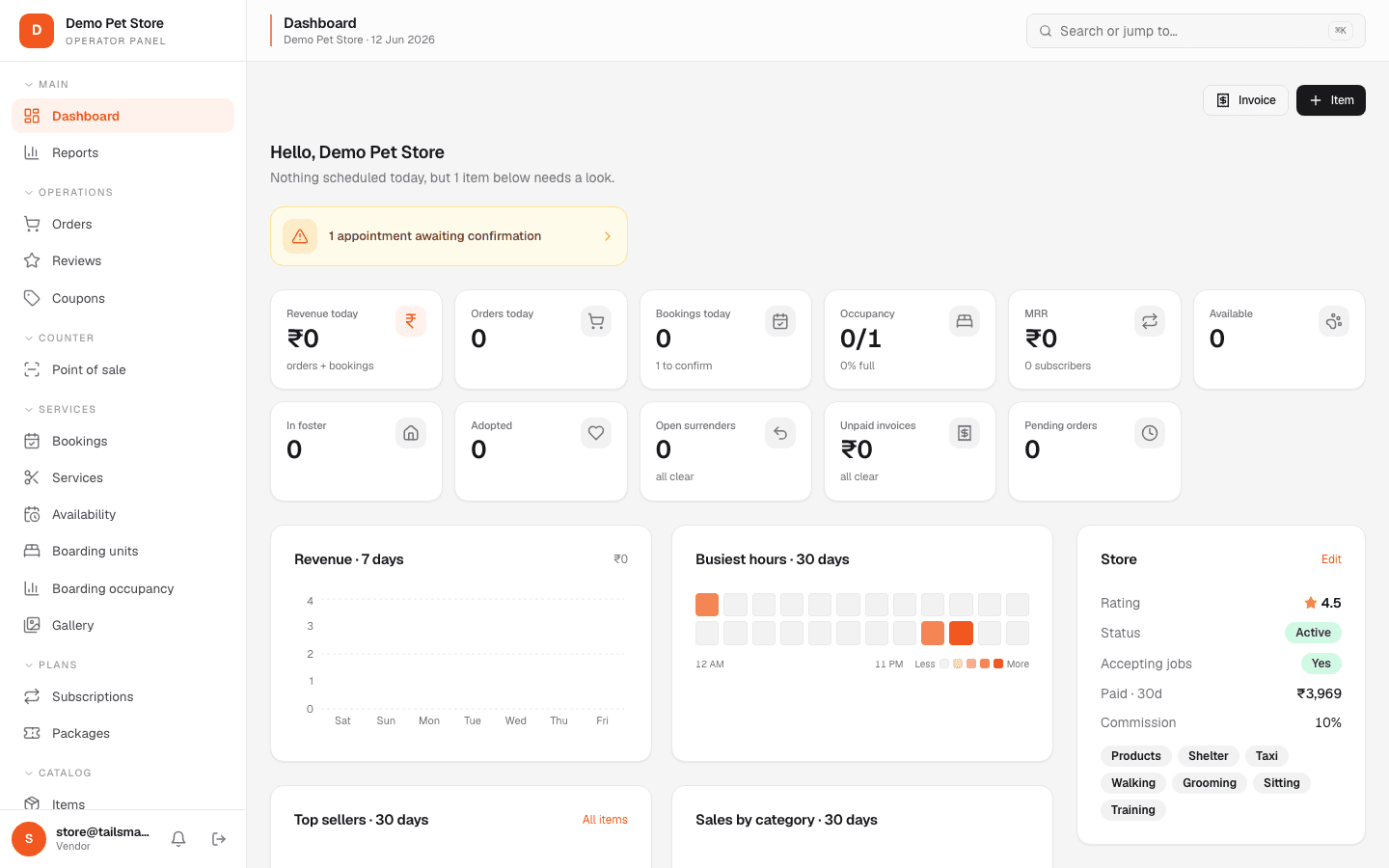Open Boarding occupancy page
This screenshot has width=1389, height=868.
[123, 588]
